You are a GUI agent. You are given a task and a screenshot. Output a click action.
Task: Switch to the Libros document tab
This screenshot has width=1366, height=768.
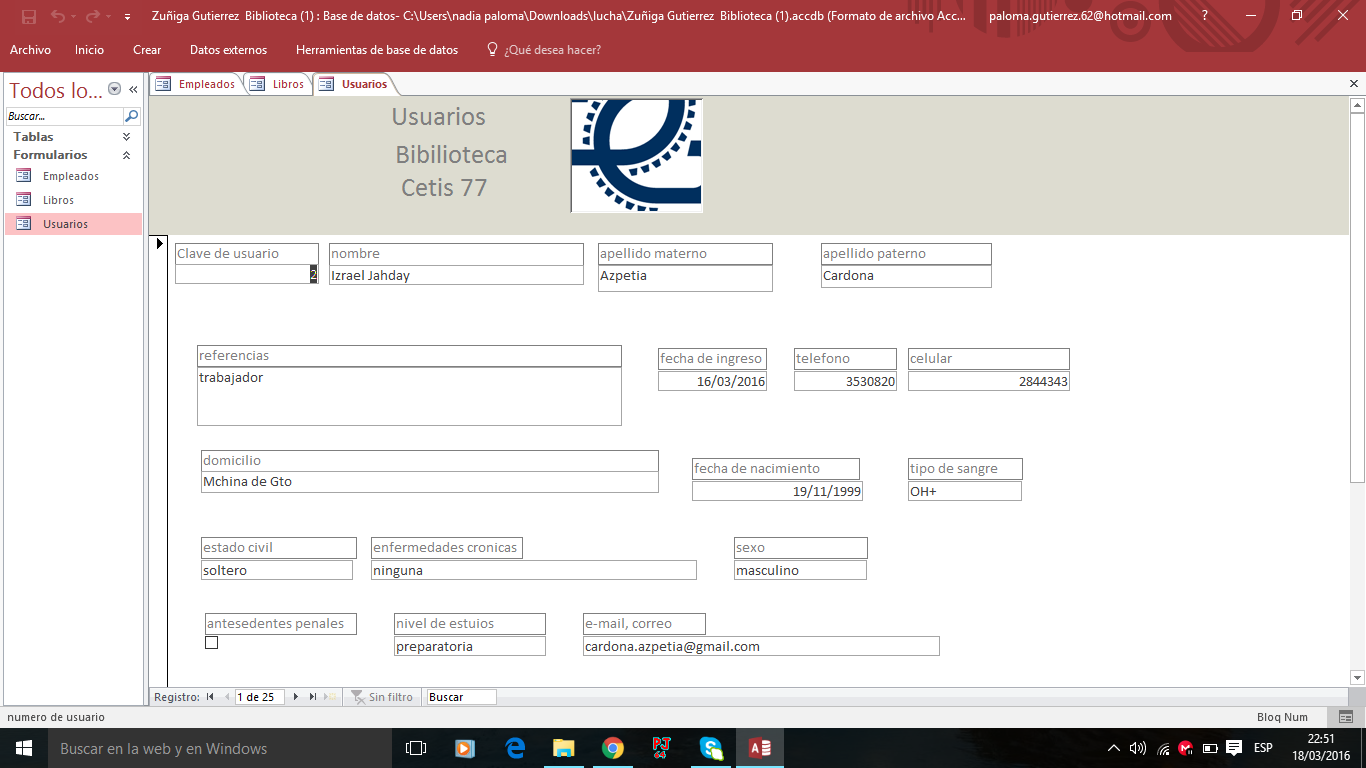tap(278, 84)
